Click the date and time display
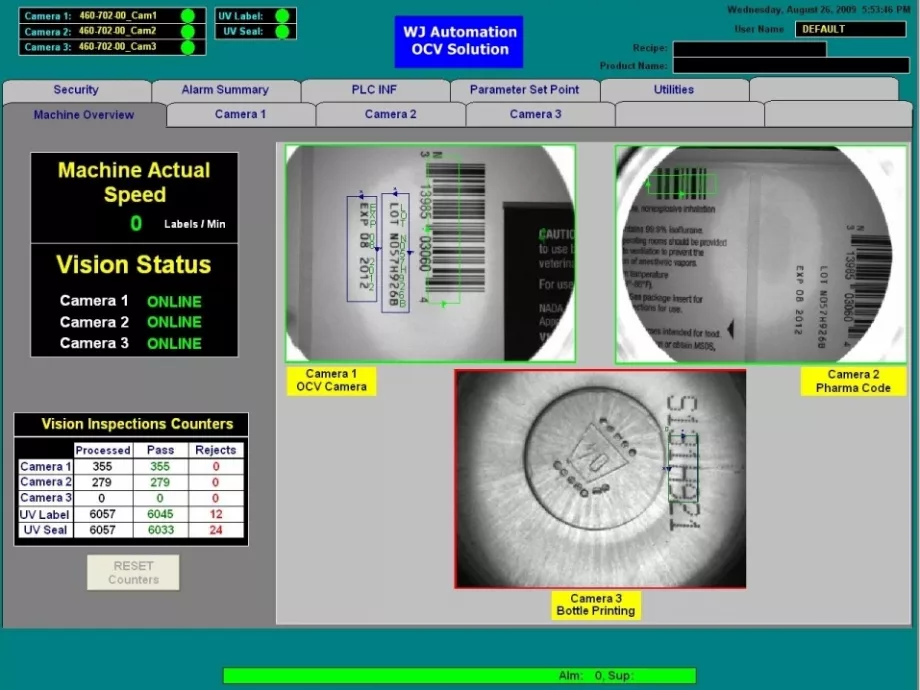 [818, 9]
